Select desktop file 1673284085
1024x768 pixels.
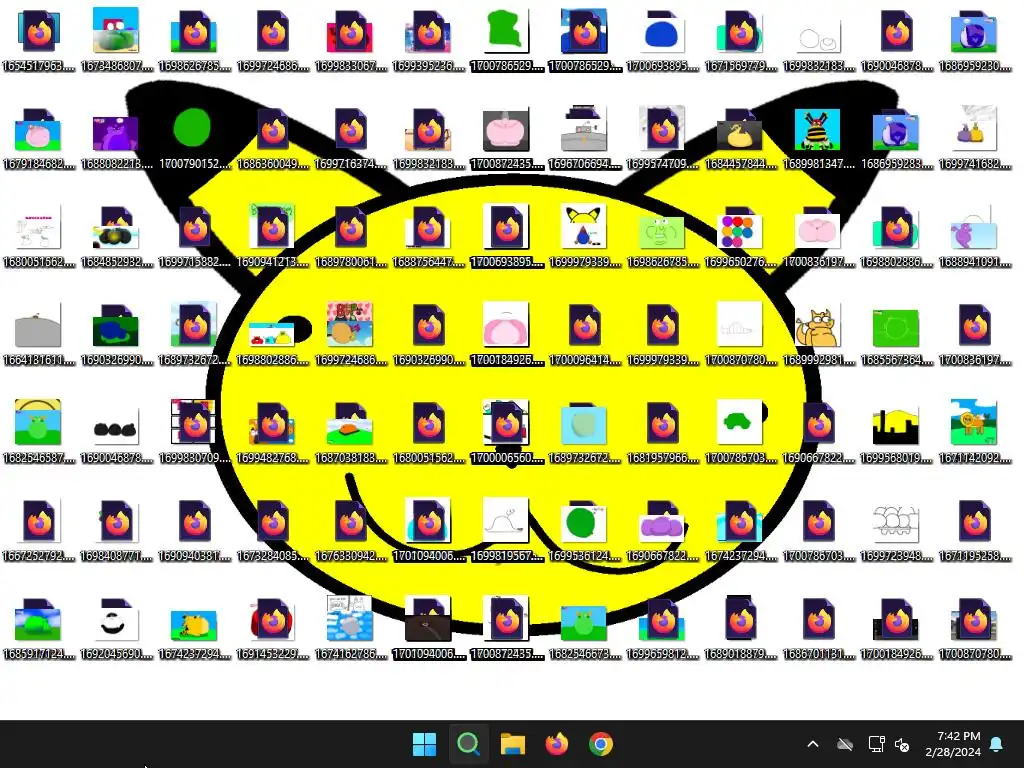pos(272,529)
